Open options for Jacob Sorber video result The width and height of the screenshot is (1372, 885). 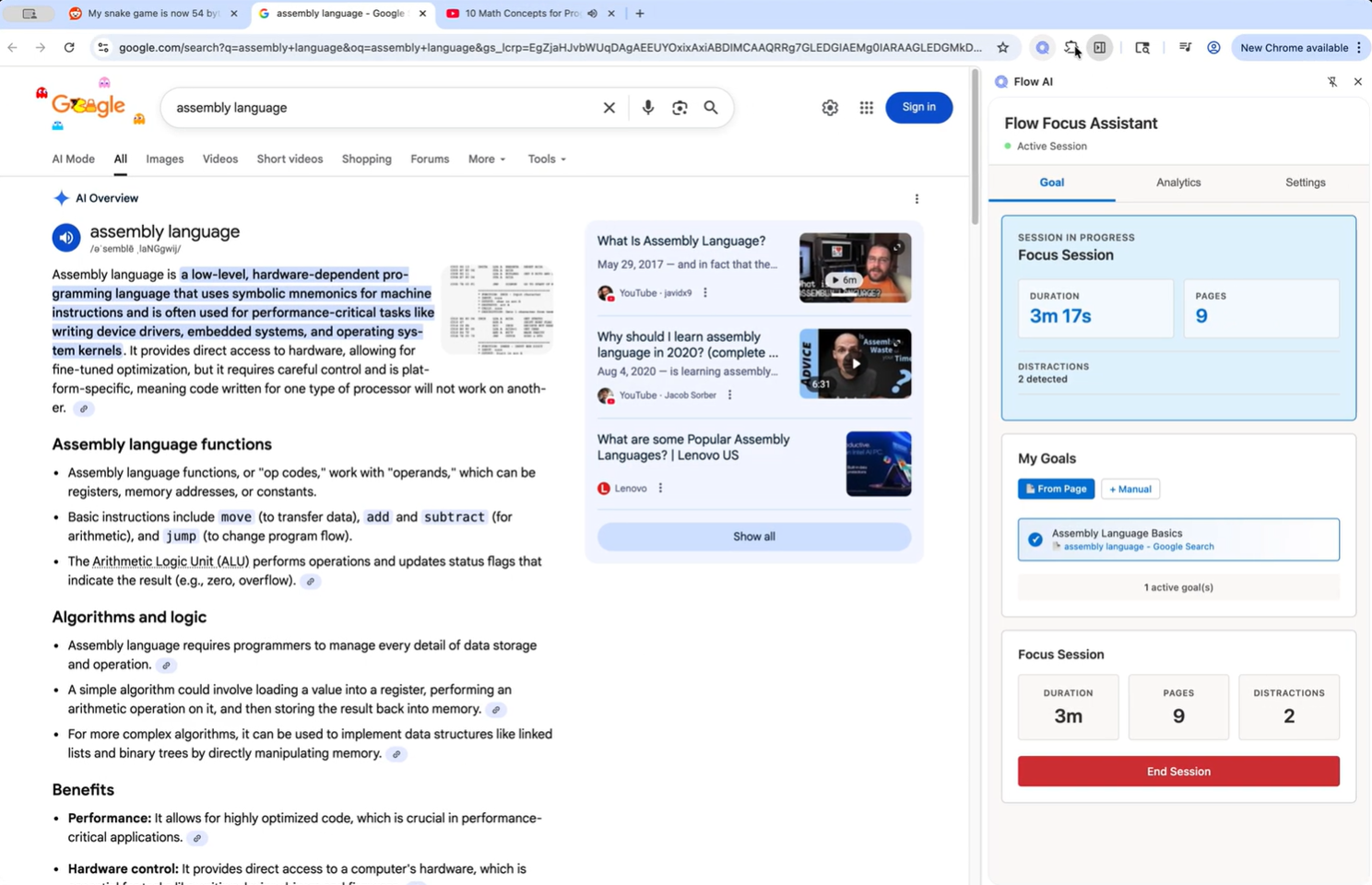[729, 395]
